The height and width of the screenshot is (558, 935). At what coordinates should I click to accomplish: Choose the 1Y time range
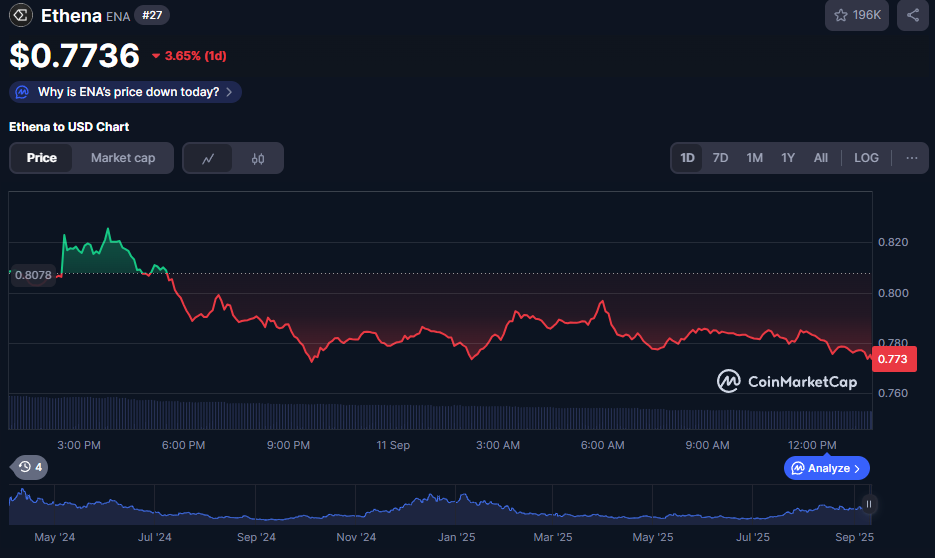point(788,158)
